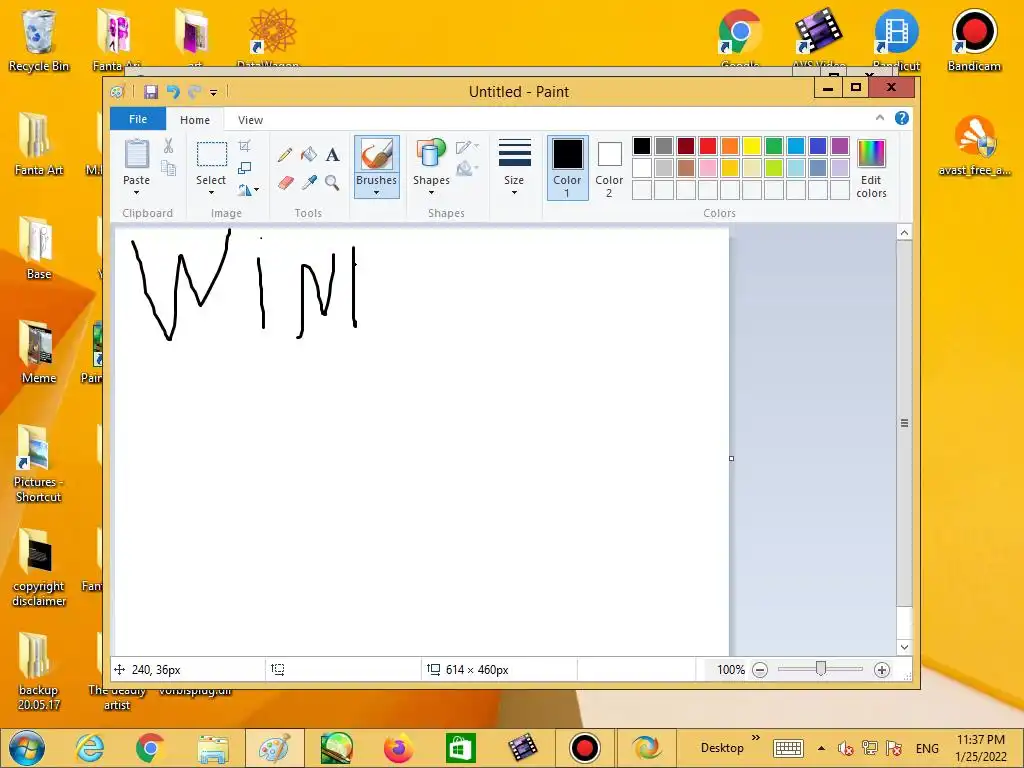This screenshot has height=768, width=1024.
Task: Show hidden tray icons arrow
Action: click(821, 748)
